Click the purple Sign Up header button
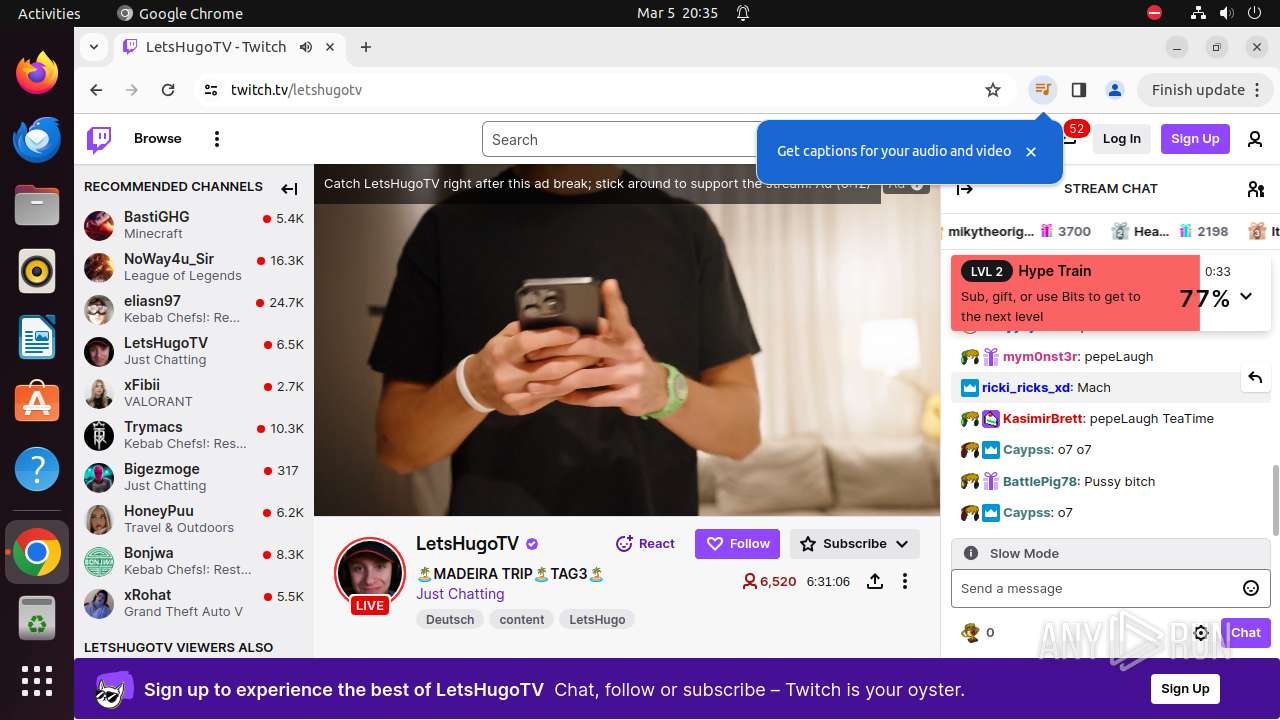The image size is (1280, 720). click(1195, 139)
